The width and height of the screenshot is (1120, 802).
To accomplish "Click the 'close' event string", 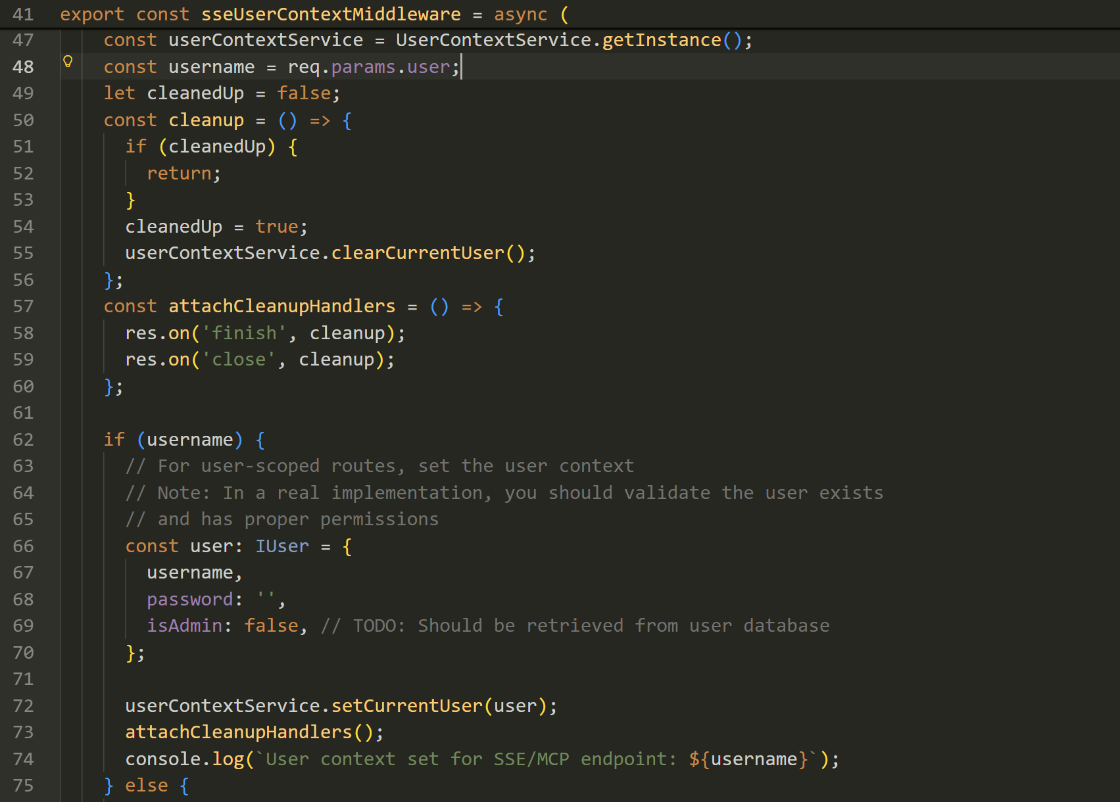I will [239, 359].
